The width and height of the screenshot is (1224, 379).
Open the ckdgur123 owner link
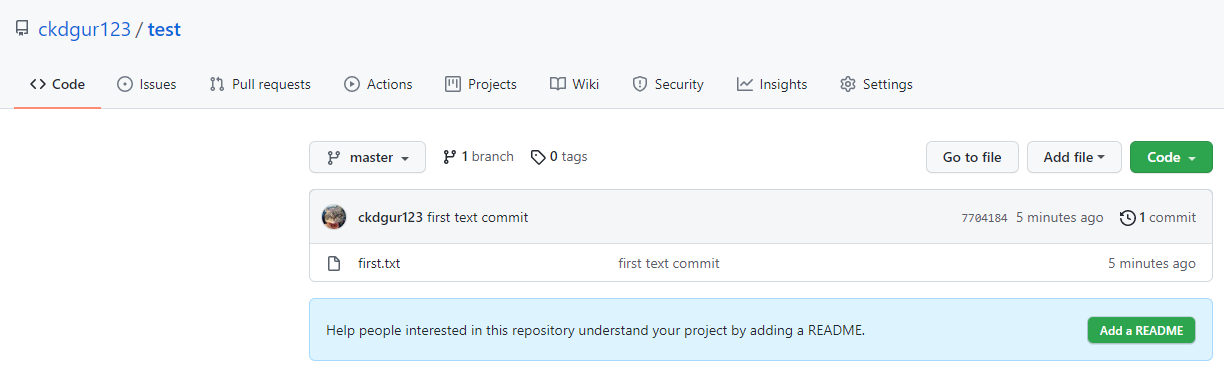(84, 29)
